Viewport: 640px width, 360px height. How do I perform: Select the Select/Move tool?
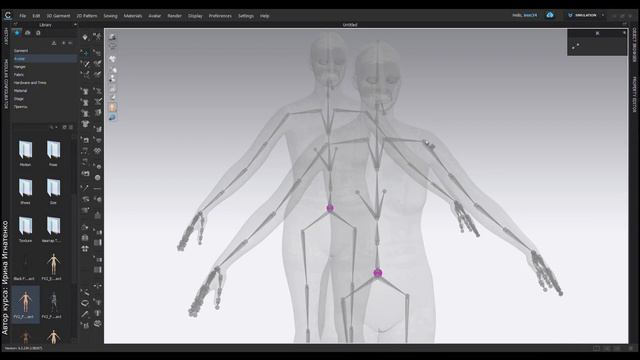point(85,53)
